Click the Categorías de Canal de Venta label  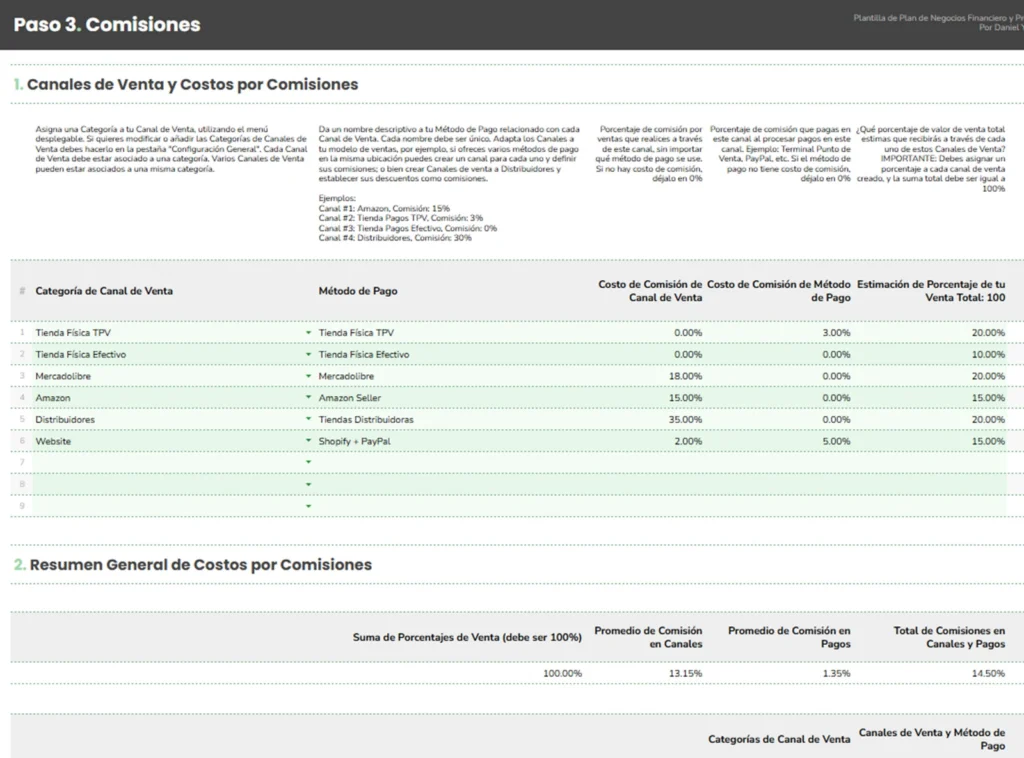click(x=779, y=739)
